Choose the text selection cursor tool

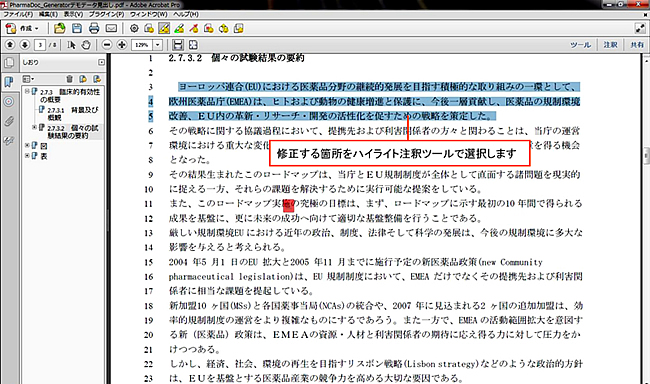coord(71,45)
